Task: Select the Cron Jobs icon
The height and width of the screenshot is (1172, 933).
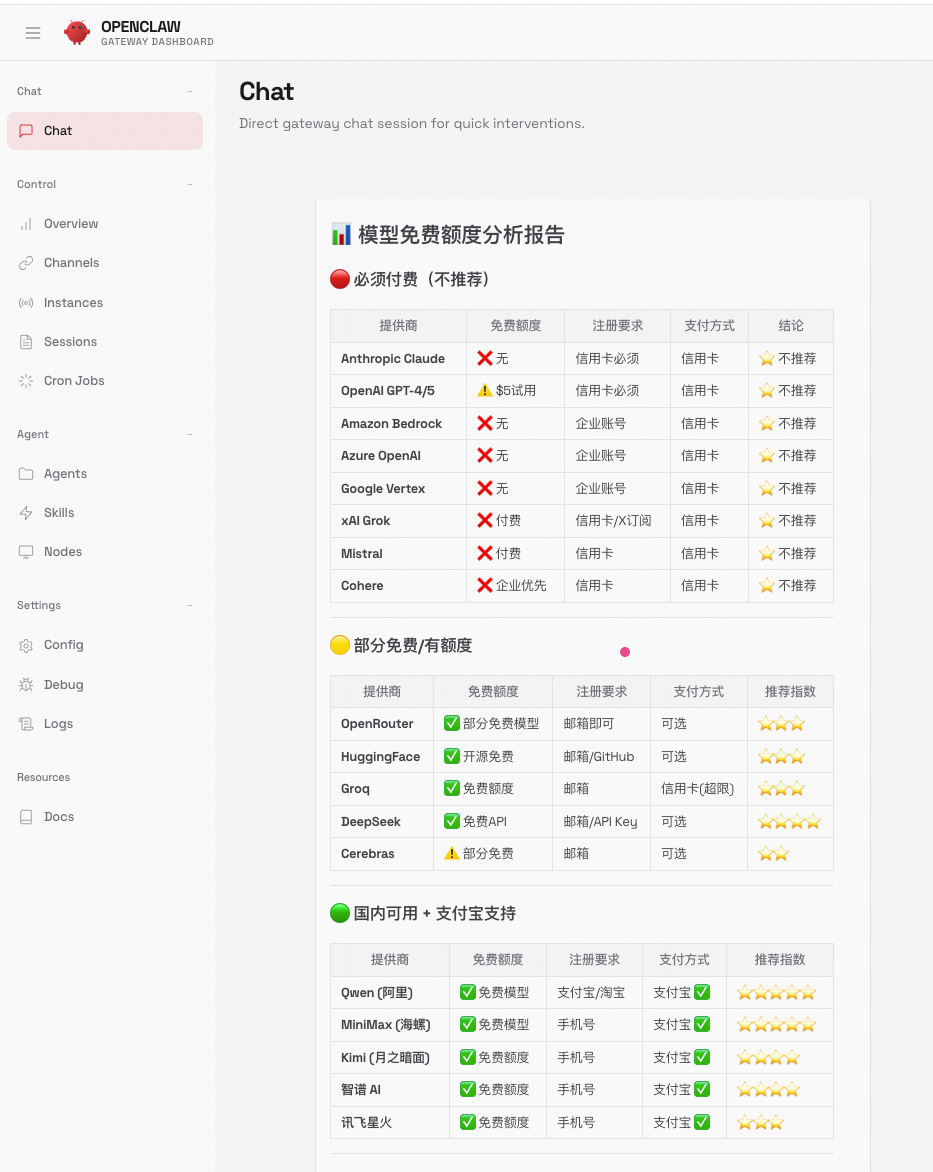Action: pos(27,381)
